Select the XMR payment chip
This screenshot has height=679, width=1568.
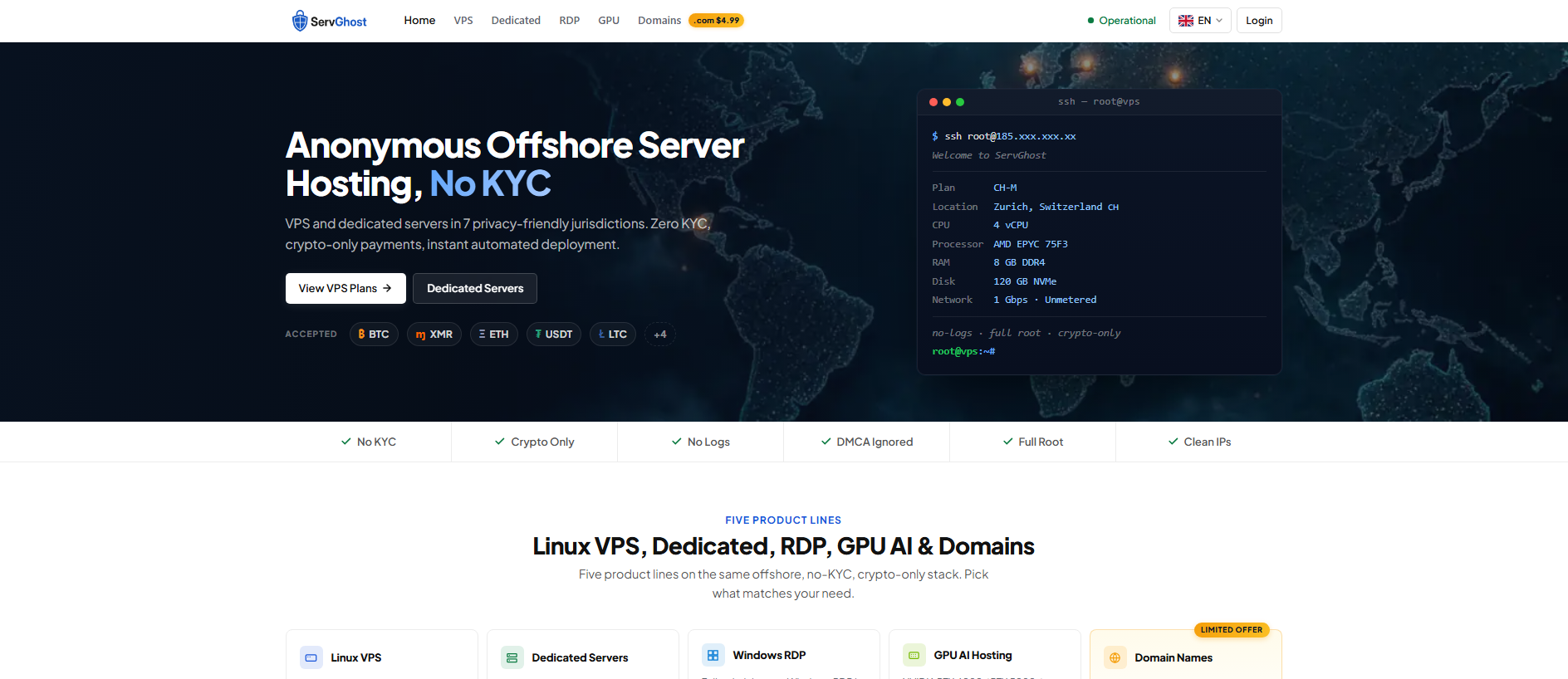click(434, 335)
